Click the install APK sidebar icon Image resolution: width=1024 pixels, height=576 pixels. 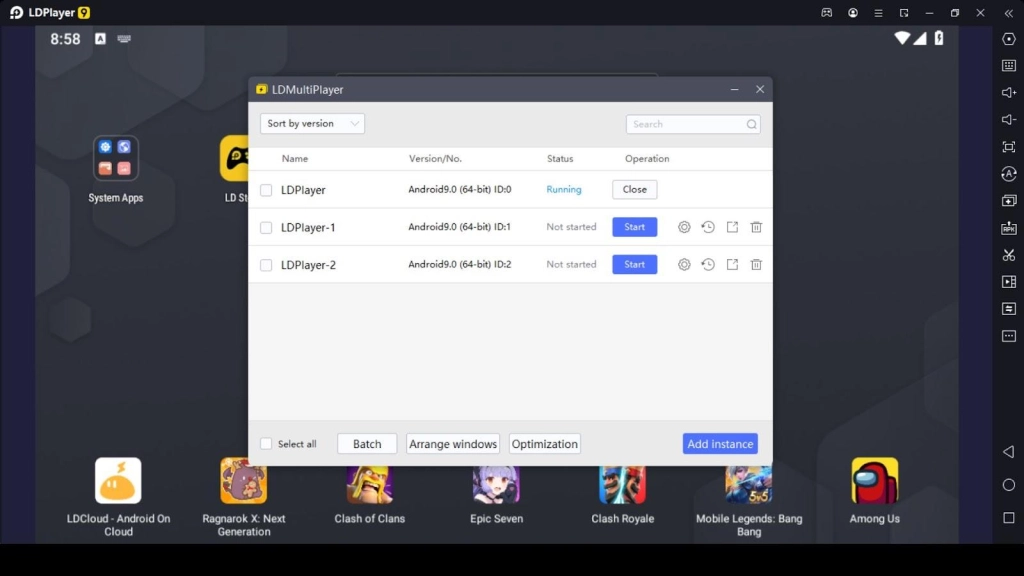coord(1009,228)
